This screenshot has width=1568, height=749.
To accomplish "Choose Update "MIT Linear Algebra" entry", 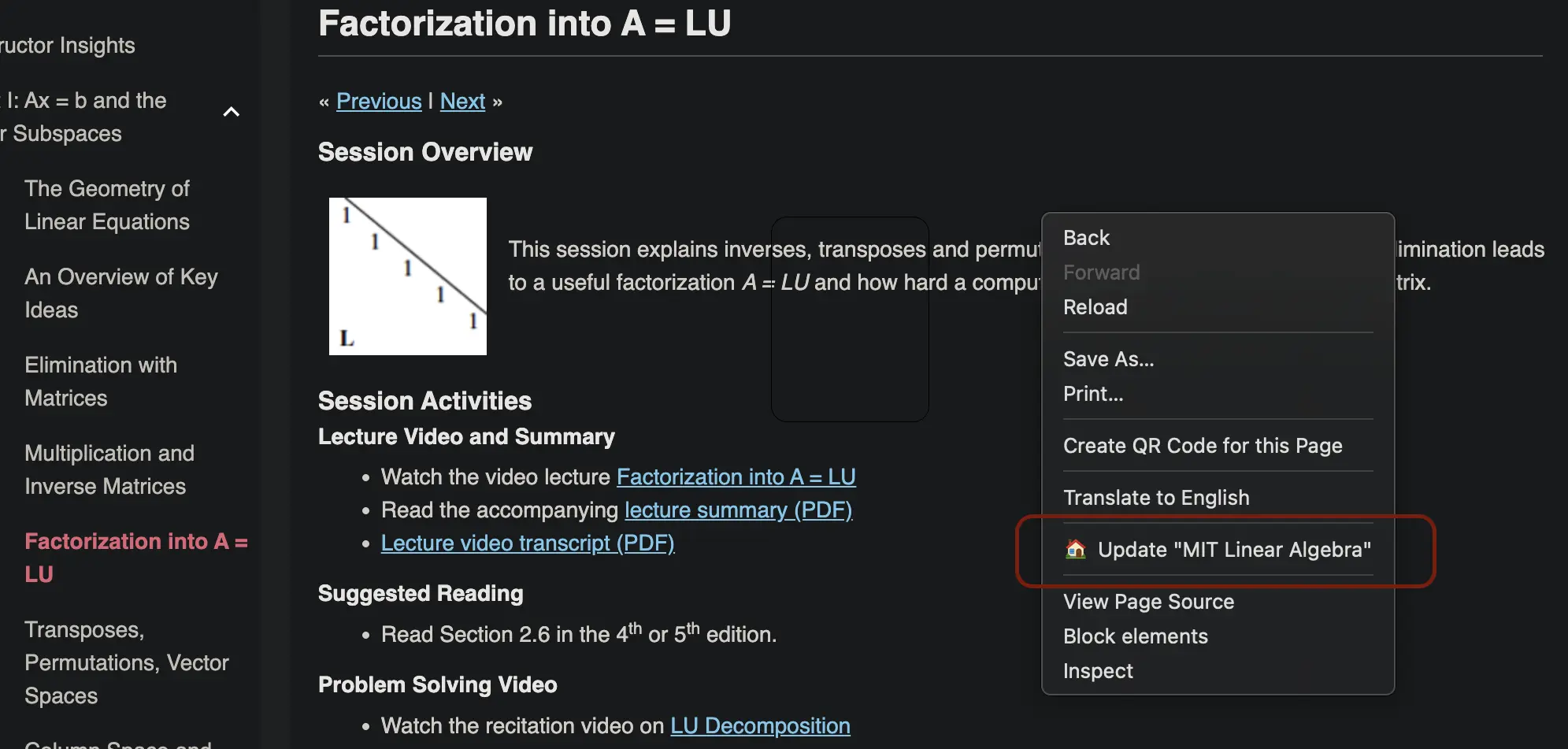I will point(1233,550).
